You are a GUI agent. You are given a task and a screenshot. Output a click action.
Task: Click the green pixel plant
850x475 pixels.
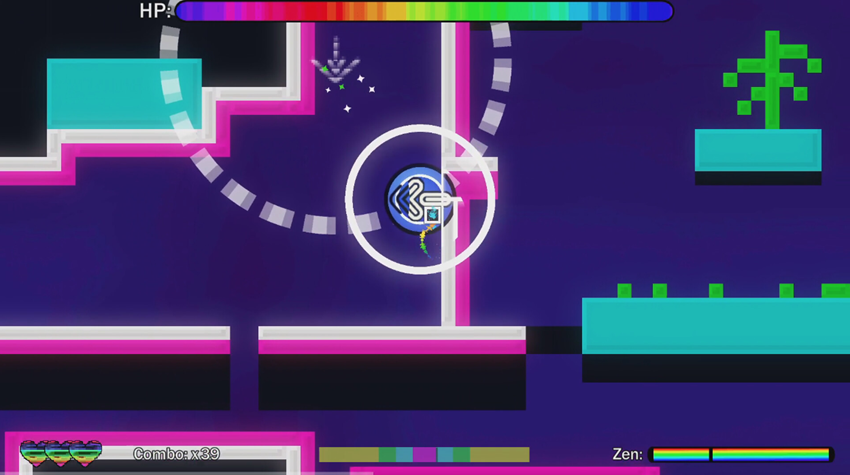tap(772, 80)
